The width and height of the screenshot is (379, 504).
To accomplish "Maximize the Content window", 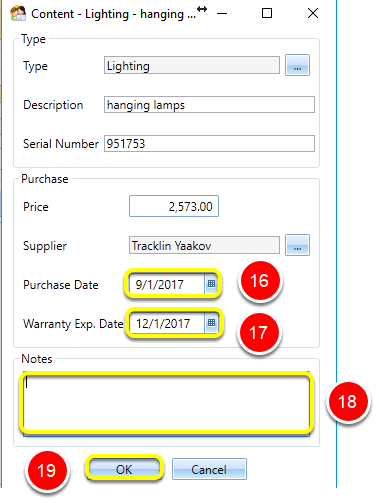I will 267,13.
